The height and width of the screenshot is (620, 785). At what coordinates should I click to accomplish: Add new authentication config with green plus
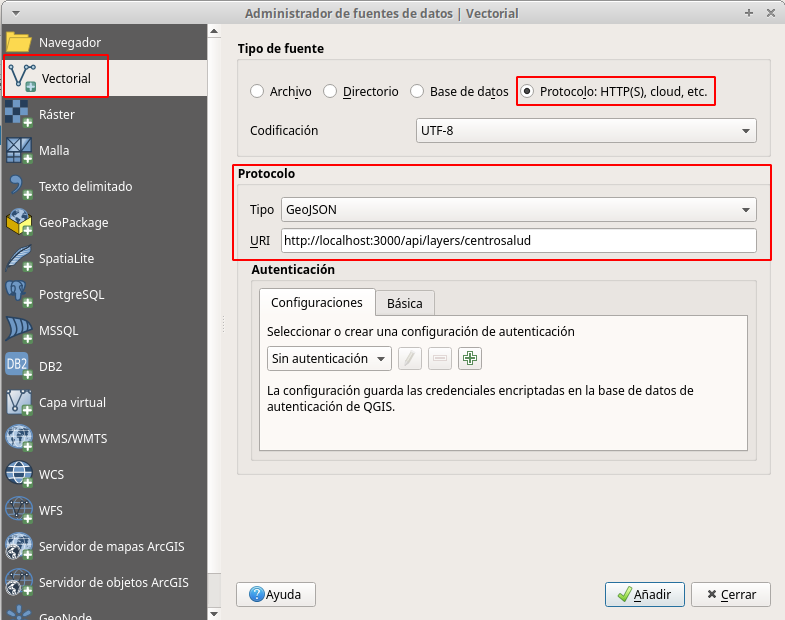[x=470, y=359]
